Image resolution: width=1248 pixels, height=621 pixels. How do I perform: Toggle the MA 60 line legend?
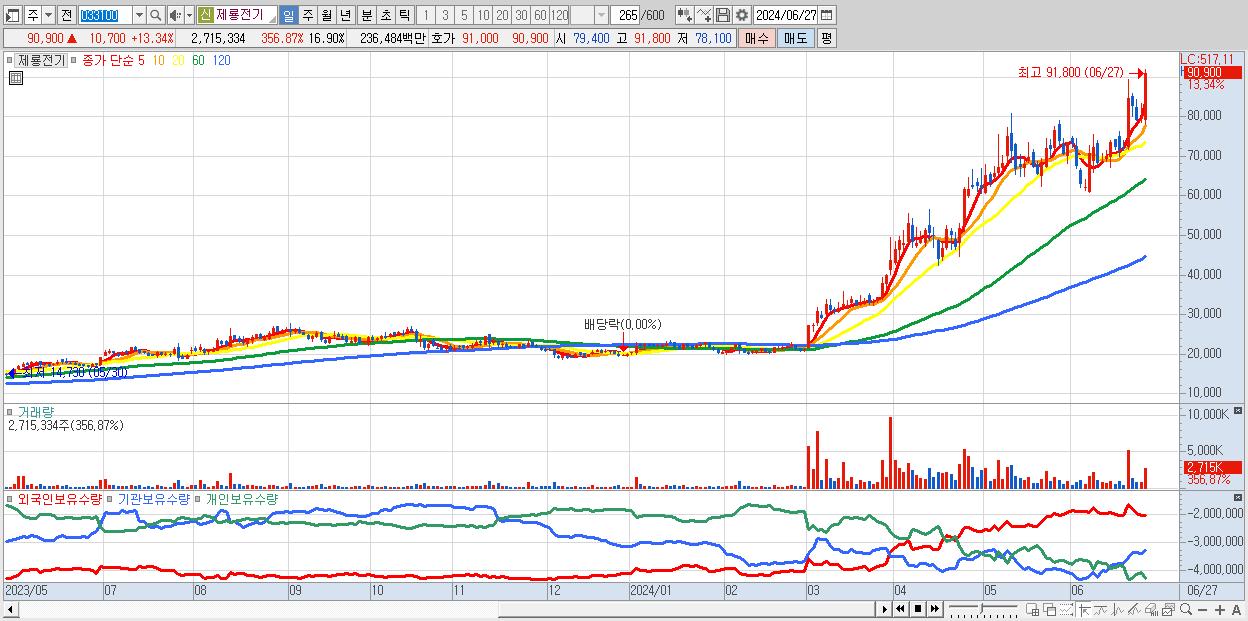[199, 60]
